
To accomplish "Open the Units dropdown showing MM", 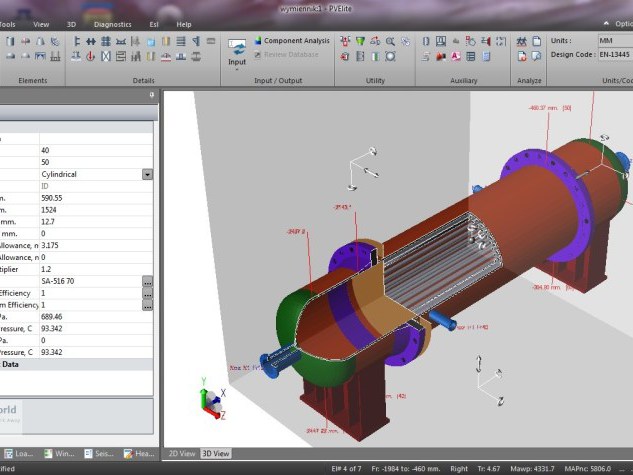I will pos(613,41).
